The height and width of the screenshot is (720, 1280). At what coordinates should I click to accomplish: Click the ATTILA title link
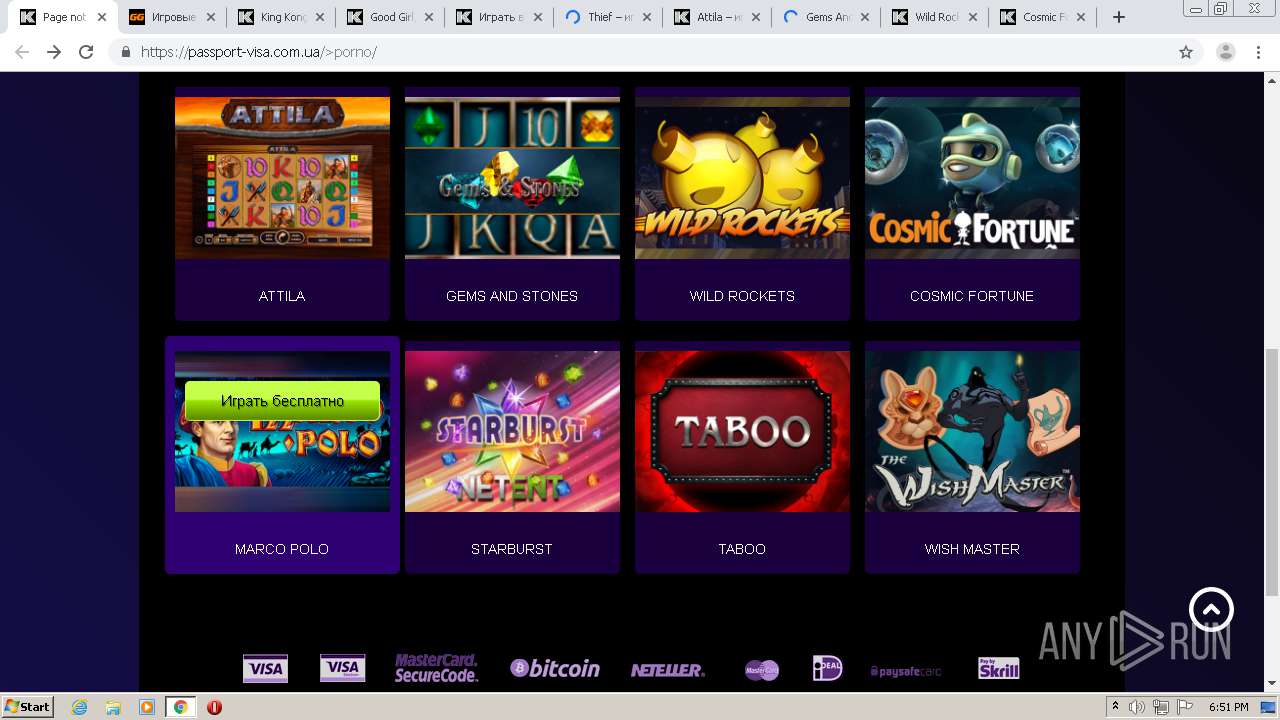click(x=282, y=296)
